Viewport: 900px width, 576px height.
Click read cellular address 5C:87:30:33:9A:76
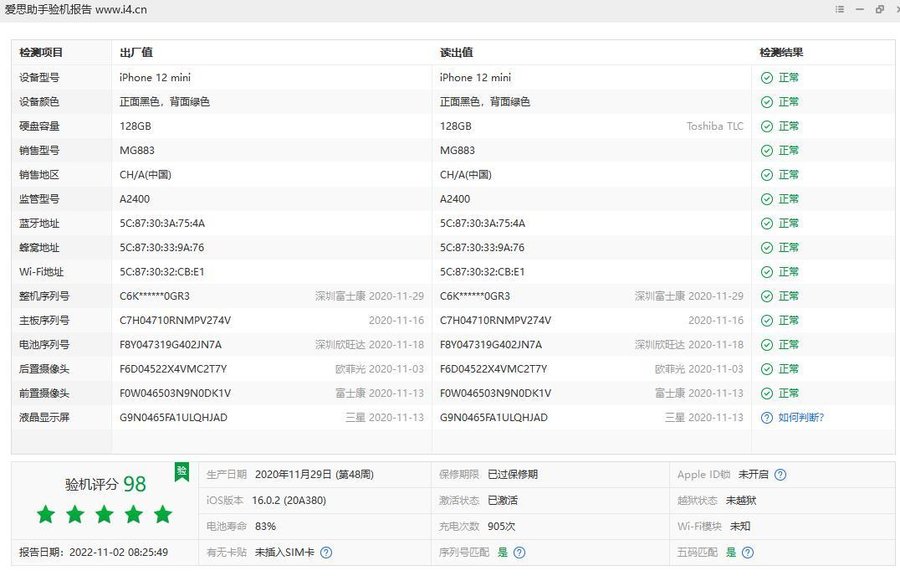[482, 247]
